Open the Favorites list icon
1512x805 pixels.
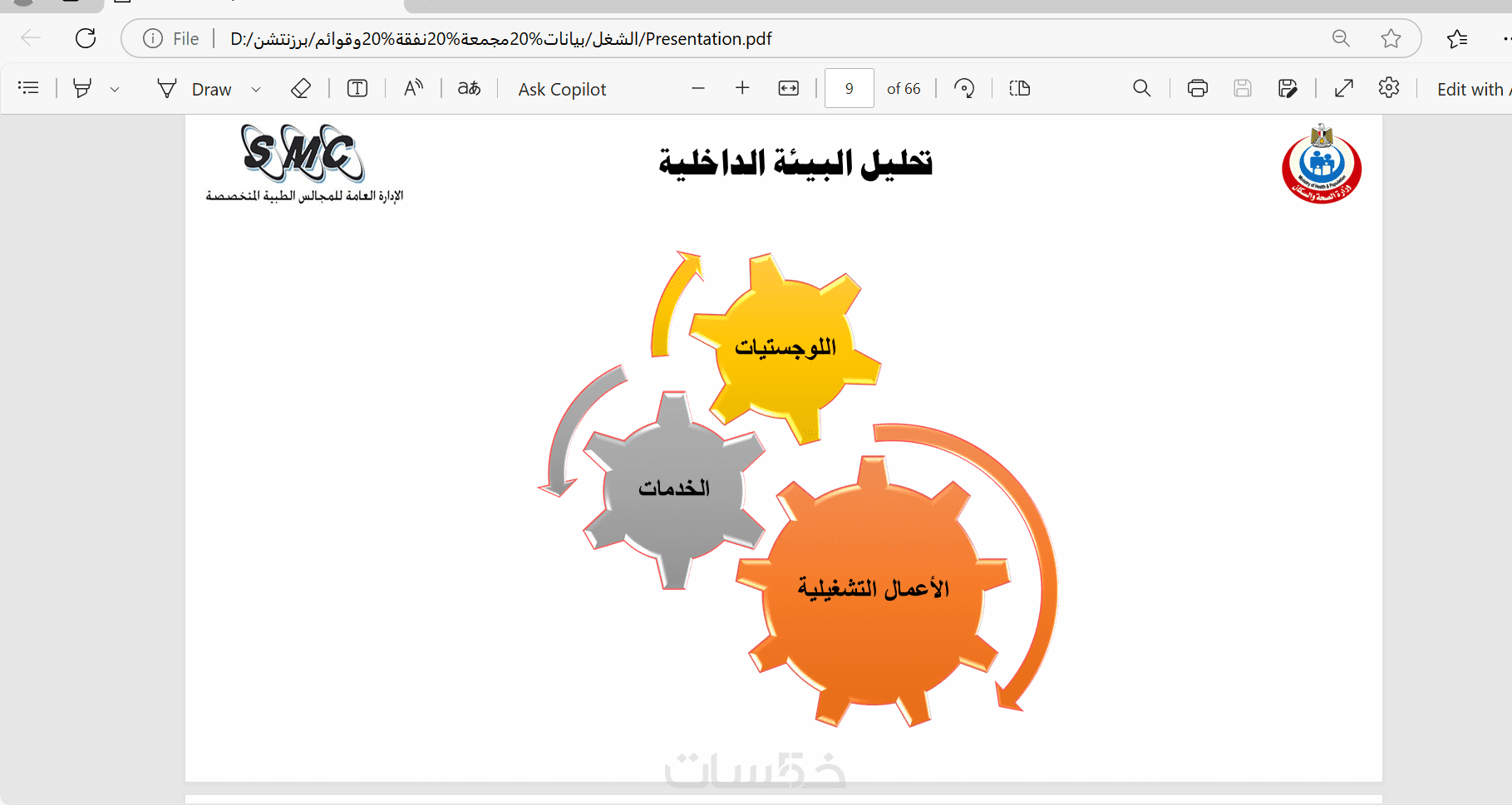tap(1457, 38)
